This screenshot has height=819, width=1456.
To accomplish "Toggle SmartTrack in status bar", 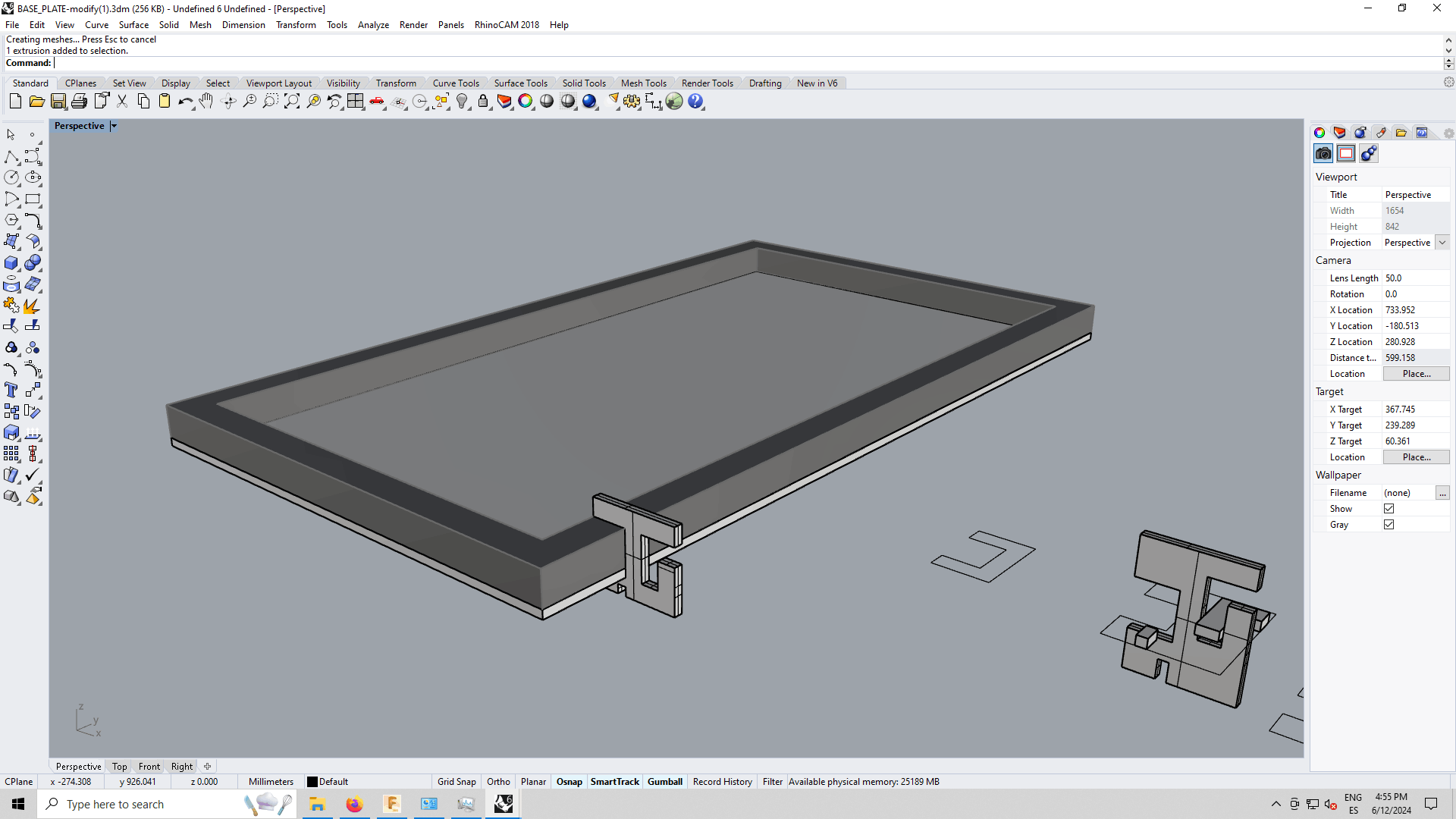I will pyautogui.click(x=615, y=782).
